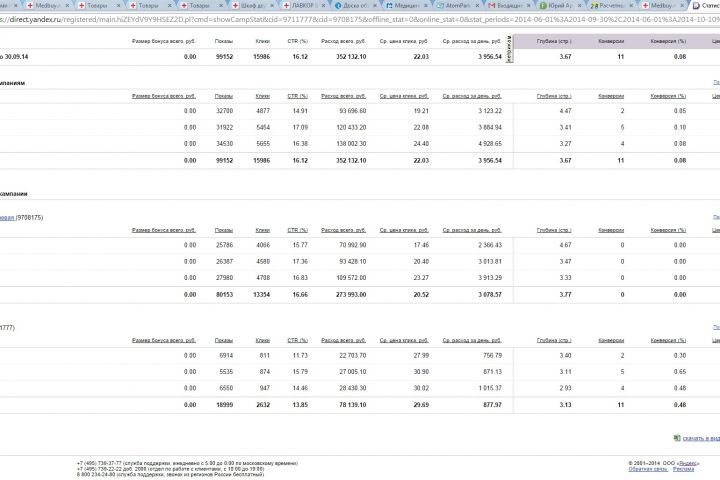Switch to the Расчетно browser tab
The height and width of the screenshot is (480, 720).
click(x=611, y=6)
